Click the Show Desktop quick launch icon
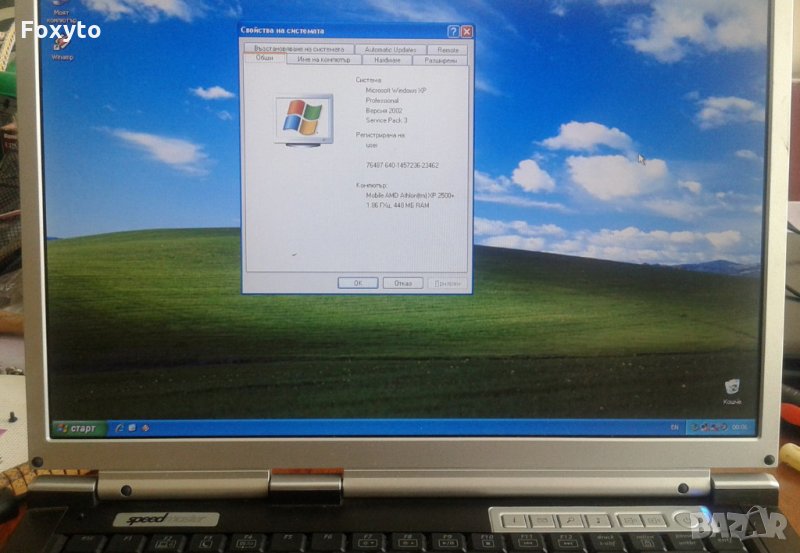The image size is (800, 553). pos(131,428)
